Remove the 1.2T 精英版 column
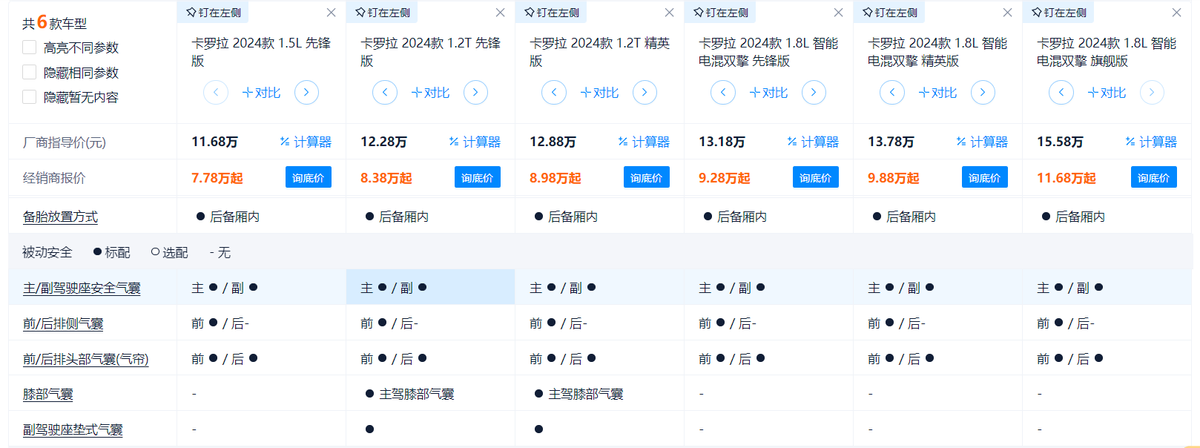 669,13
